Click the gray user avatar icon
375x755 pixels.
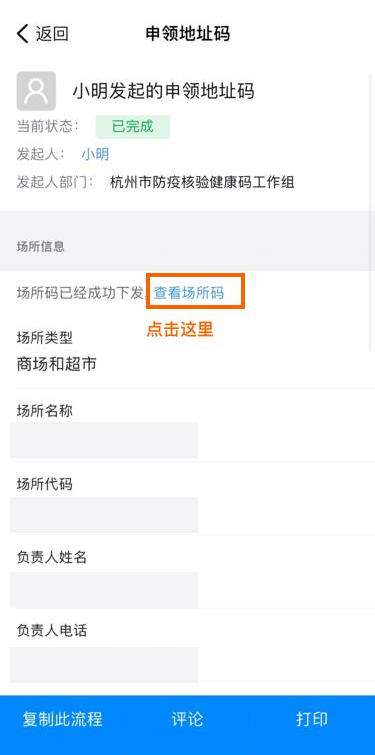click(36, 91)
